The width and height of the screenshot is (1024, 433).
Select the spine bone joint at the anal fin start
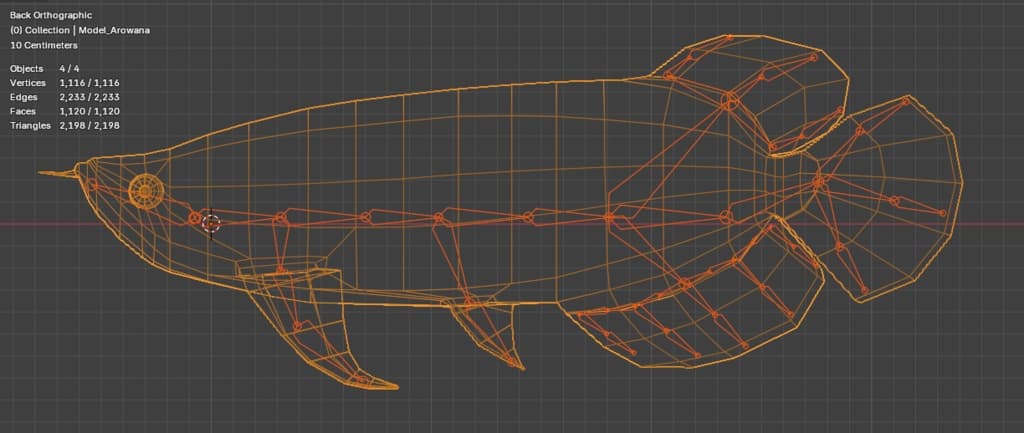coord(609,217)
